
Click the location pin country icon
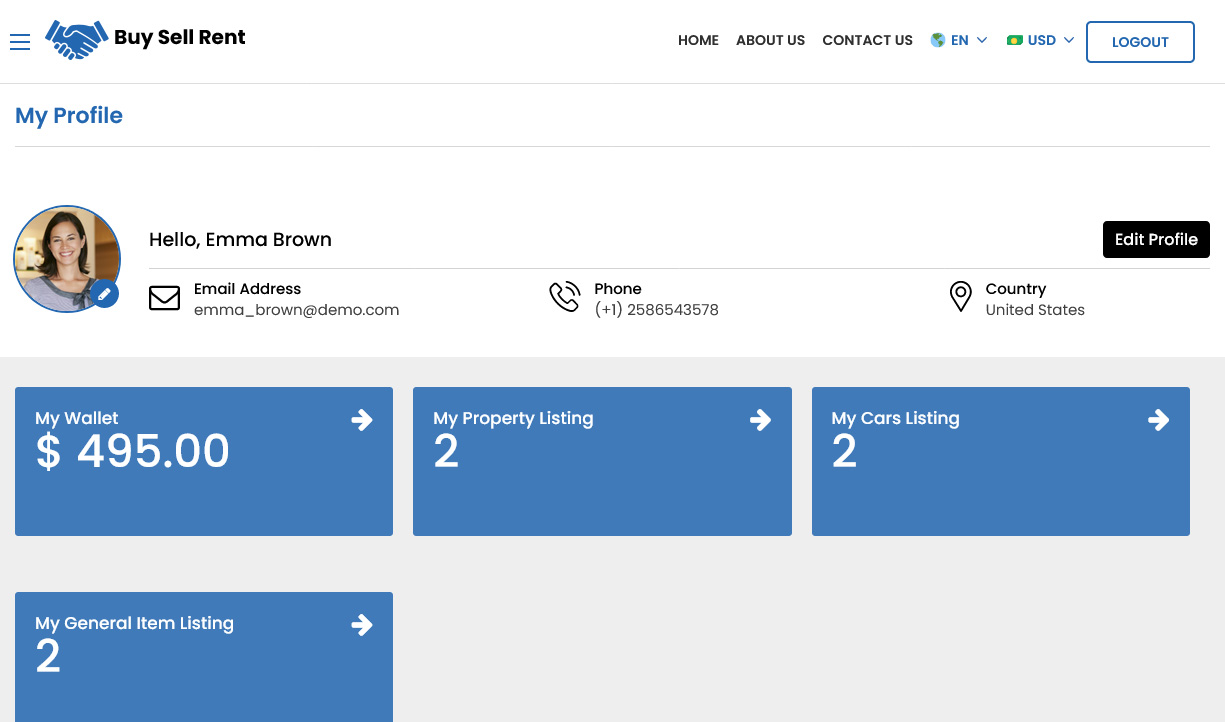point(960,297)
